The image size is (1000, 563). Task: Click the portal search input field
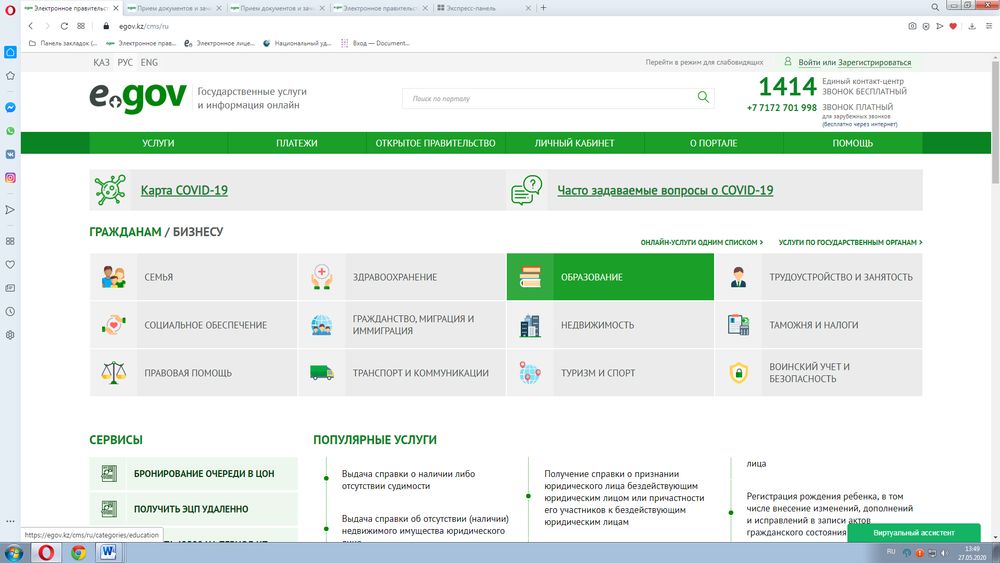pyautogui.click(x=550, y=98)
